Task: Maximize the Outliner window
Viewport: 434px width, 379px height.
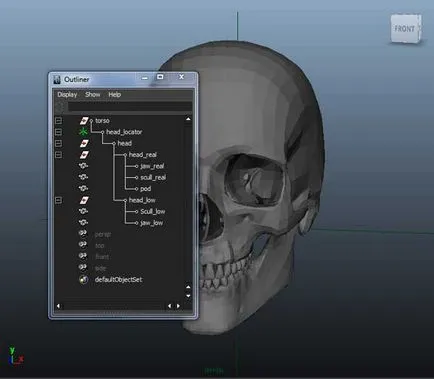Action: click(x=160, y=77)
